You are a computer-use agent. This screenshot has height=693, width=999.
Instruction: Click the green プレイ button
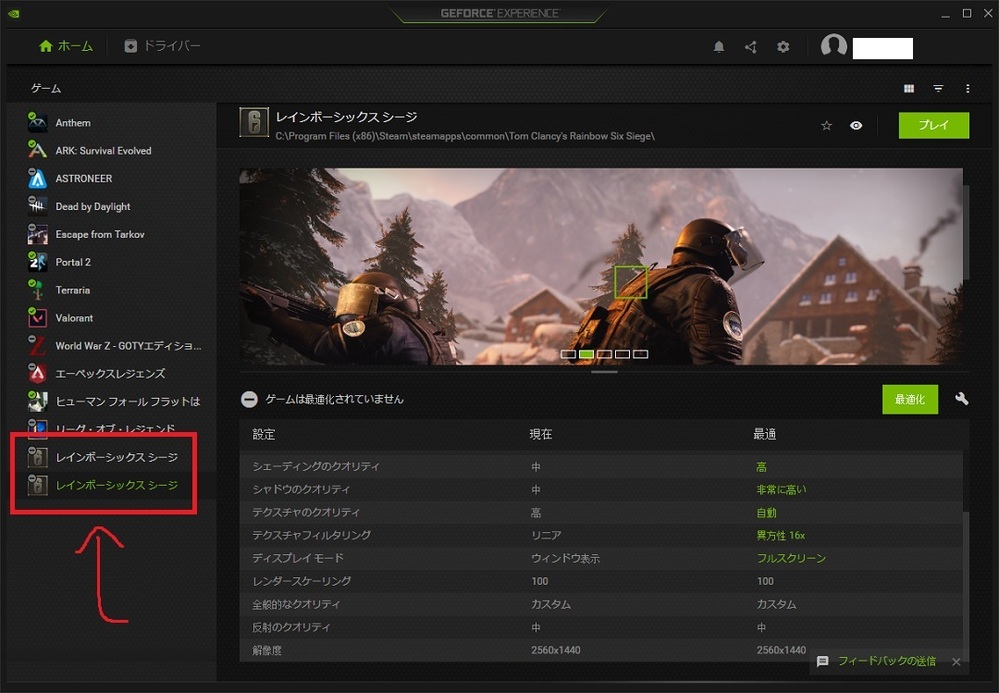(933, 126)
